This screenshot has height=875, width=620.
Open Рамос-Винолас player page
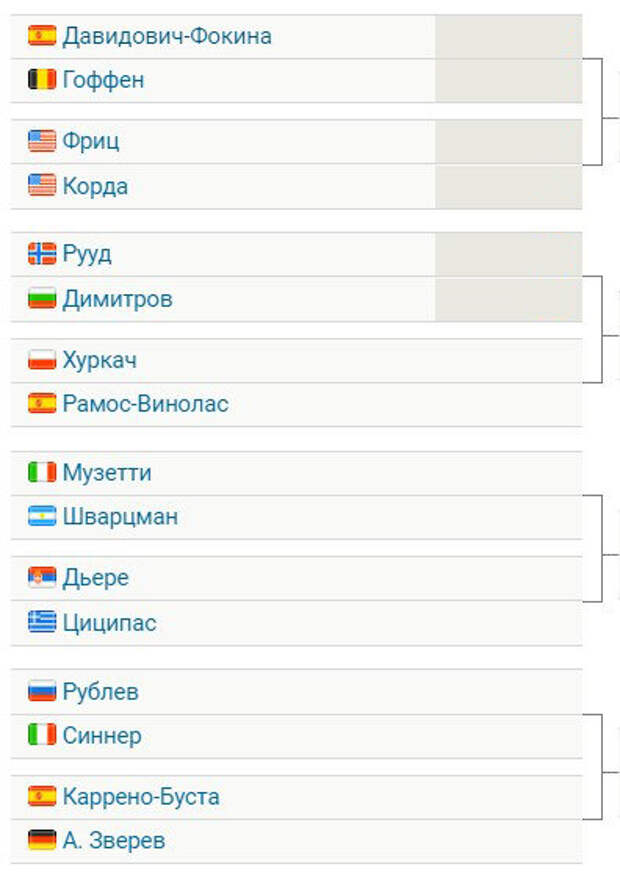tap(145, 403)
